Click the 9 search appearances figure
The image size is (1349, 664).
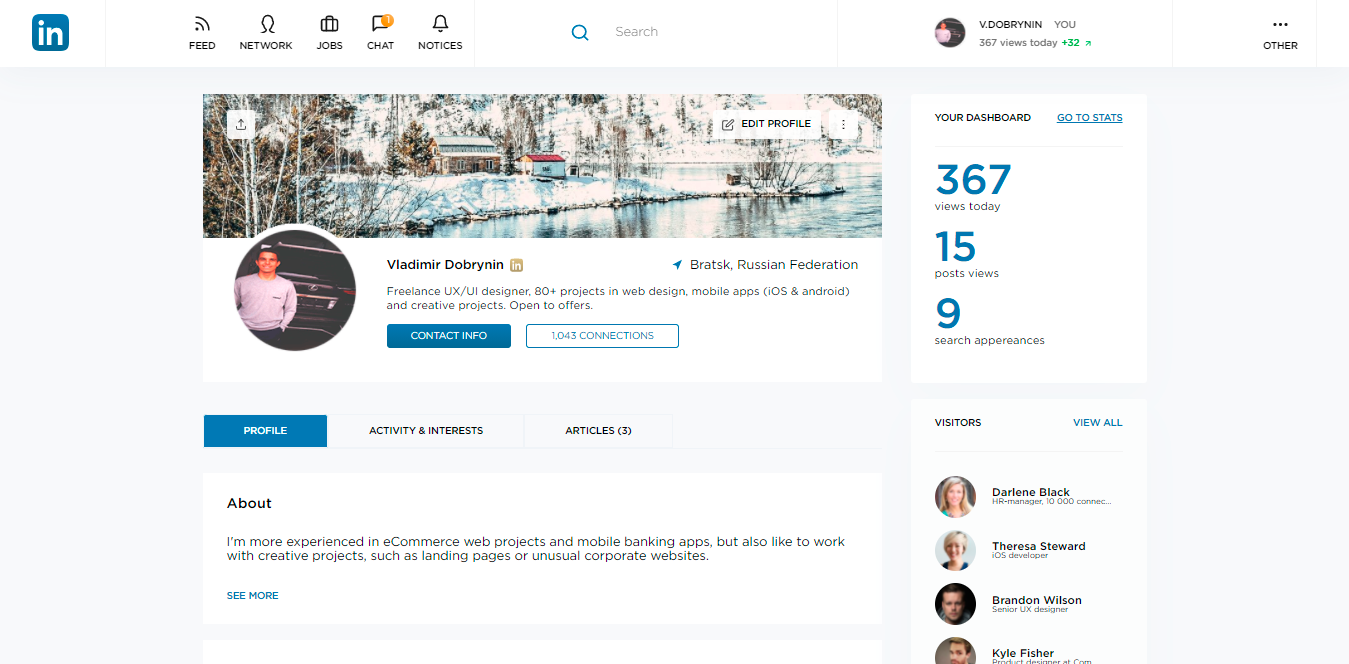tap(948, 314)
